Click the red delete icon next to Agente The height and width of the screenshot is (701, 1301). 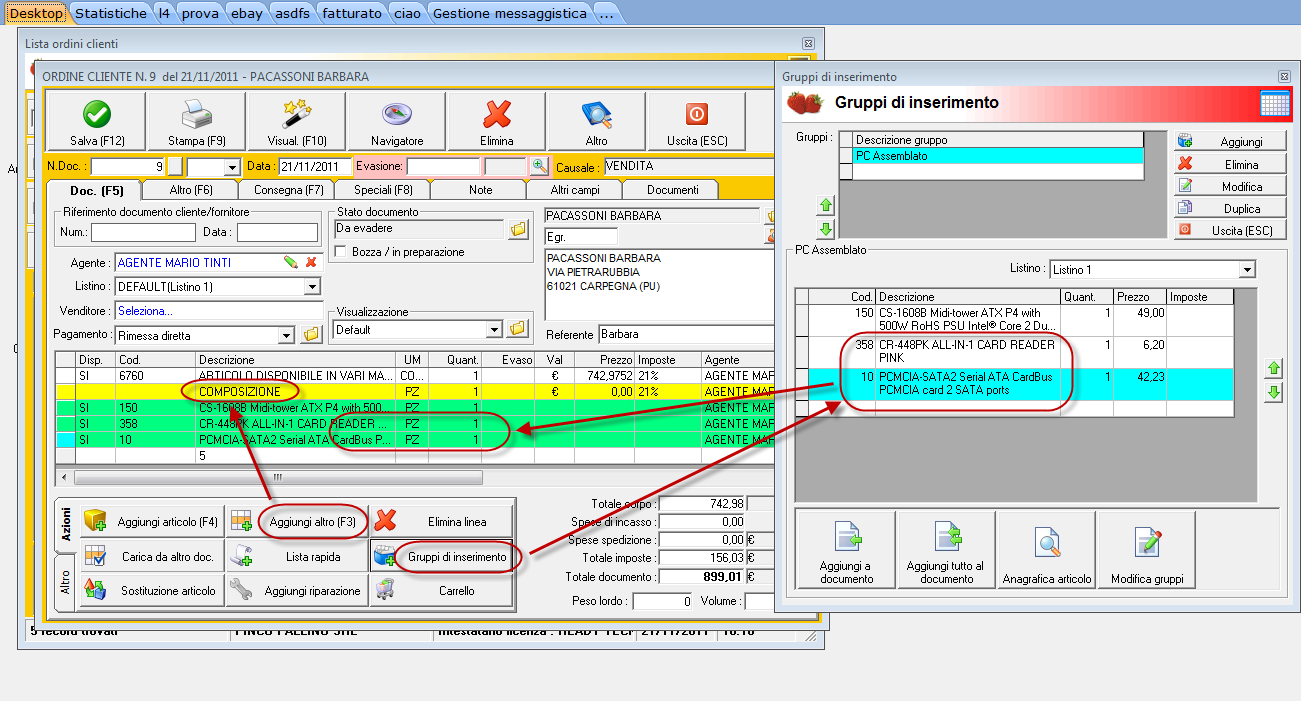point(311,262)
